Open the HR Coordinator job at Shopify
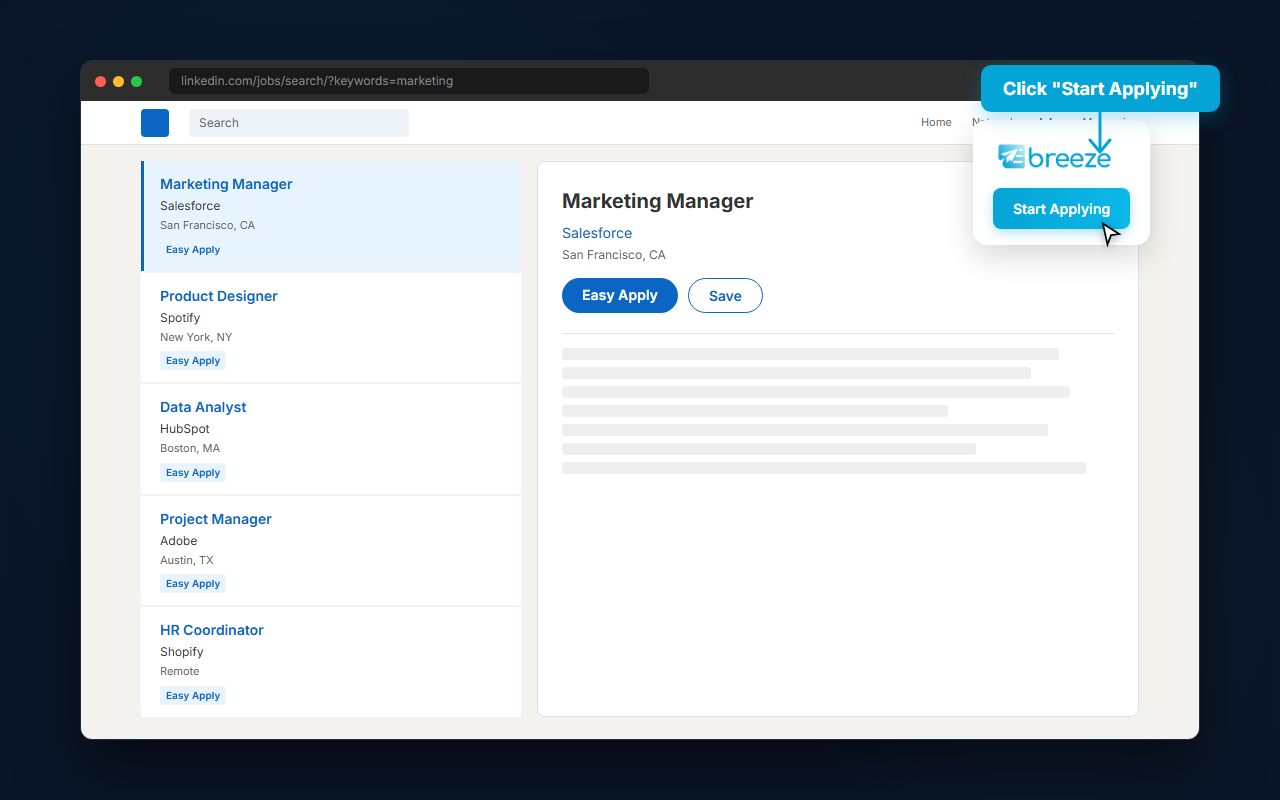The width and height of the screenshot is (1280, 800). 212,630
